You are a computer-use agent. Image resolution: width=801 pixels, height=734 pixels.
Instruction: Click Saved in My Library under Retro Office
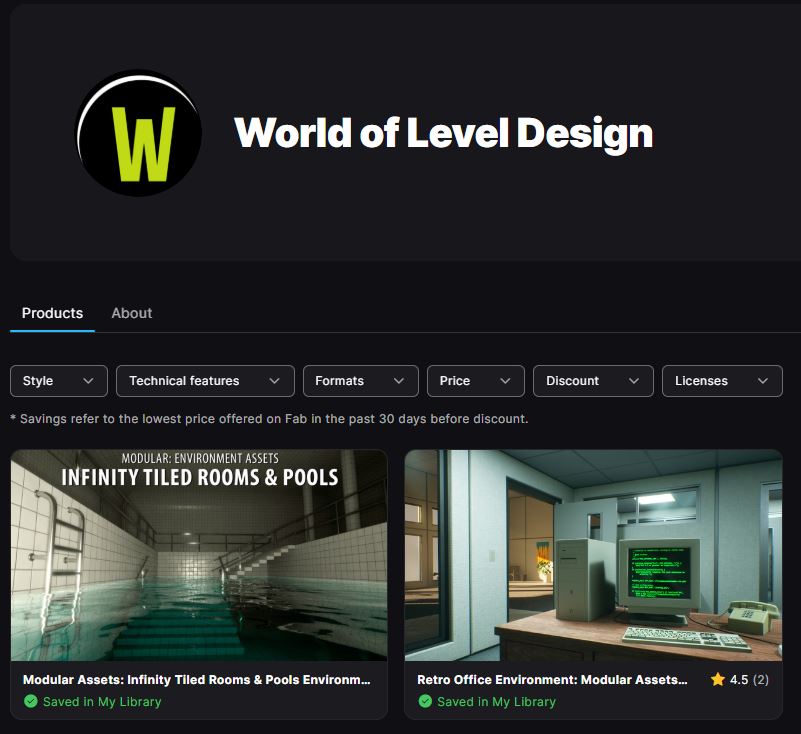tap(497, 702)
